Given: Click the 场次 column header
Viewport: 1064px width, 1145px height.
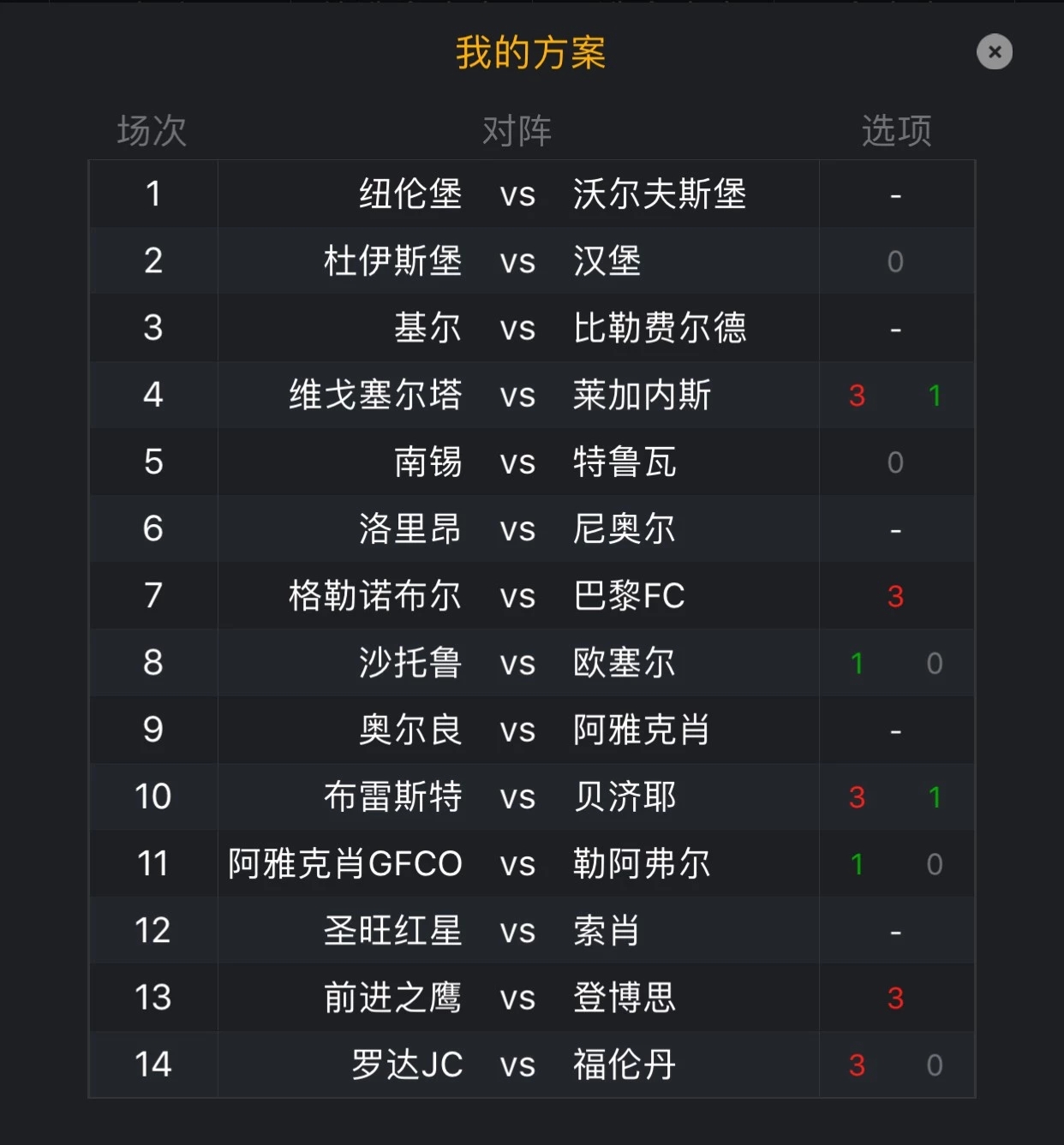Looking at the screenshot, I should 152,131.
